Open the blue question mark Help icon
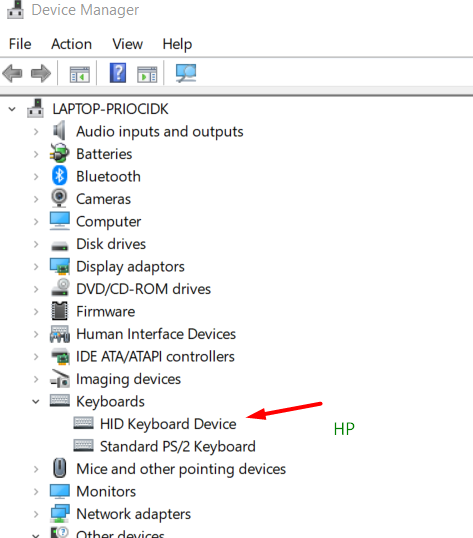The height and width of the screenshot is (538, 473). pos(118,73)
